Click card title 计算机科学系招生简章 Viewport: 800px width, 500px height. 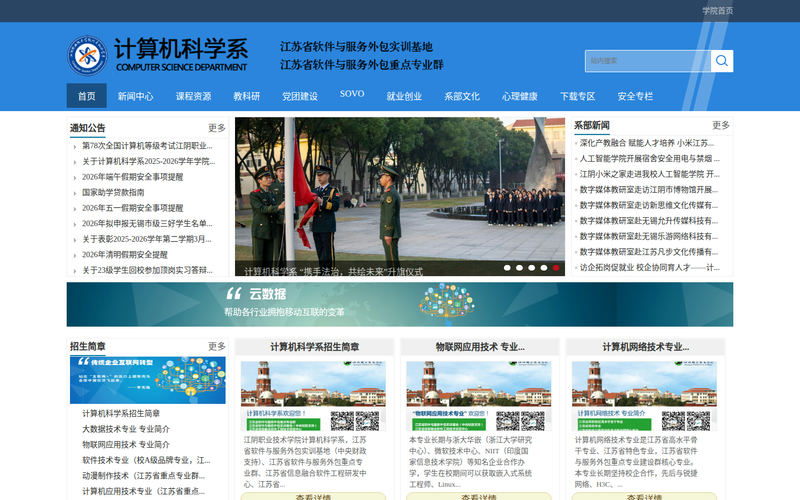pyautogui.click(x=314, y=347)
